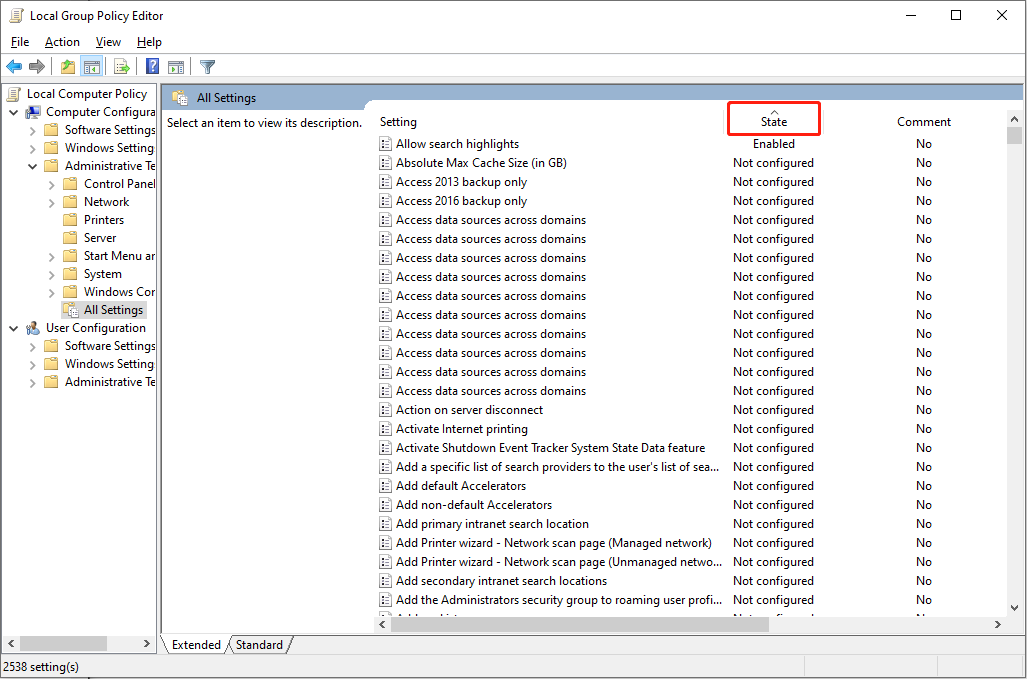Click the Forward navigation arrow
The width and height of the screenshot is (1027, 679).
pos(38,66)
